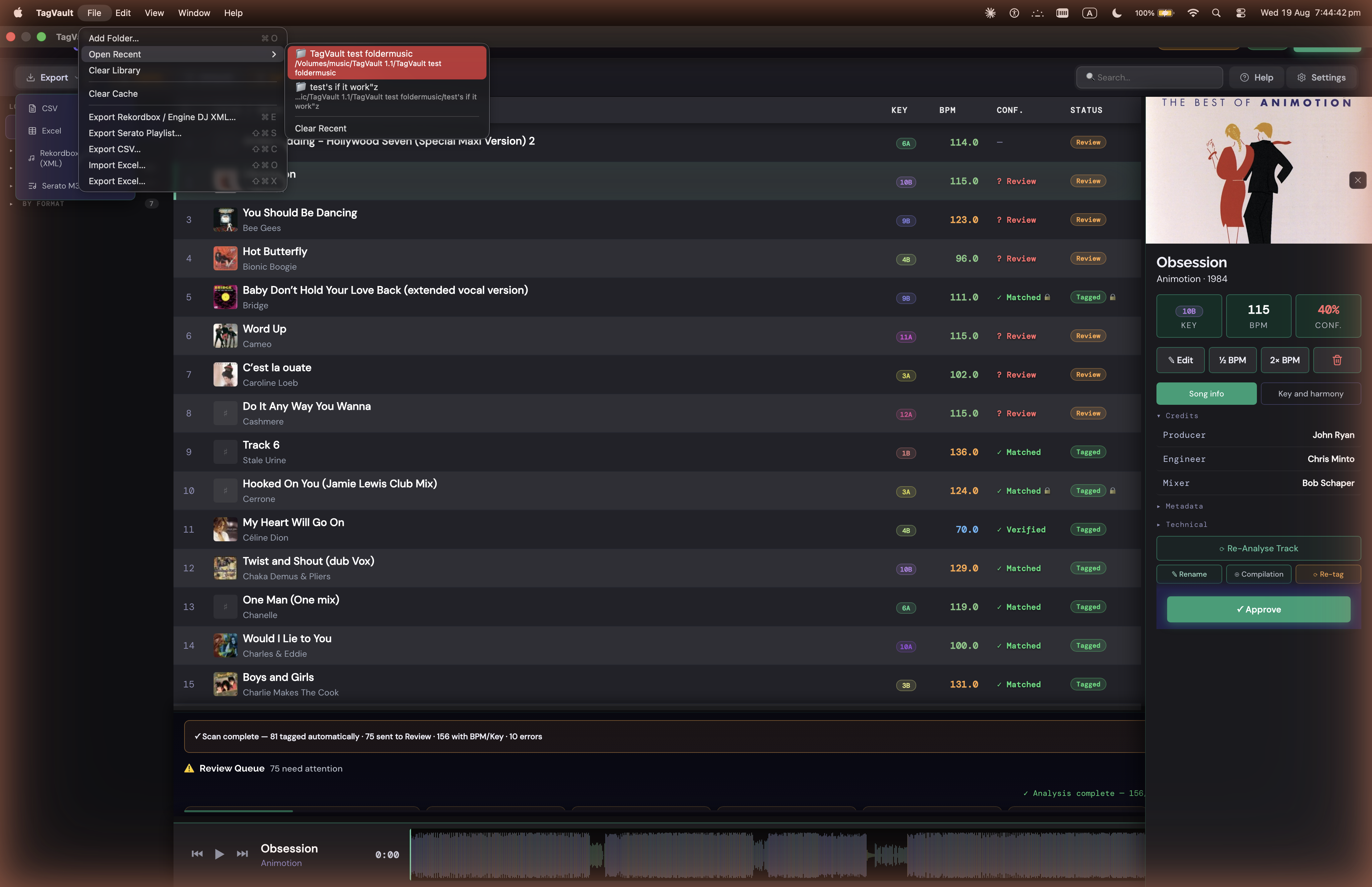Image resolution: width=1372 pixels, height=887 pixels.
Task: Click lock icon on Hooked On You status
Action: point(1112,491)
